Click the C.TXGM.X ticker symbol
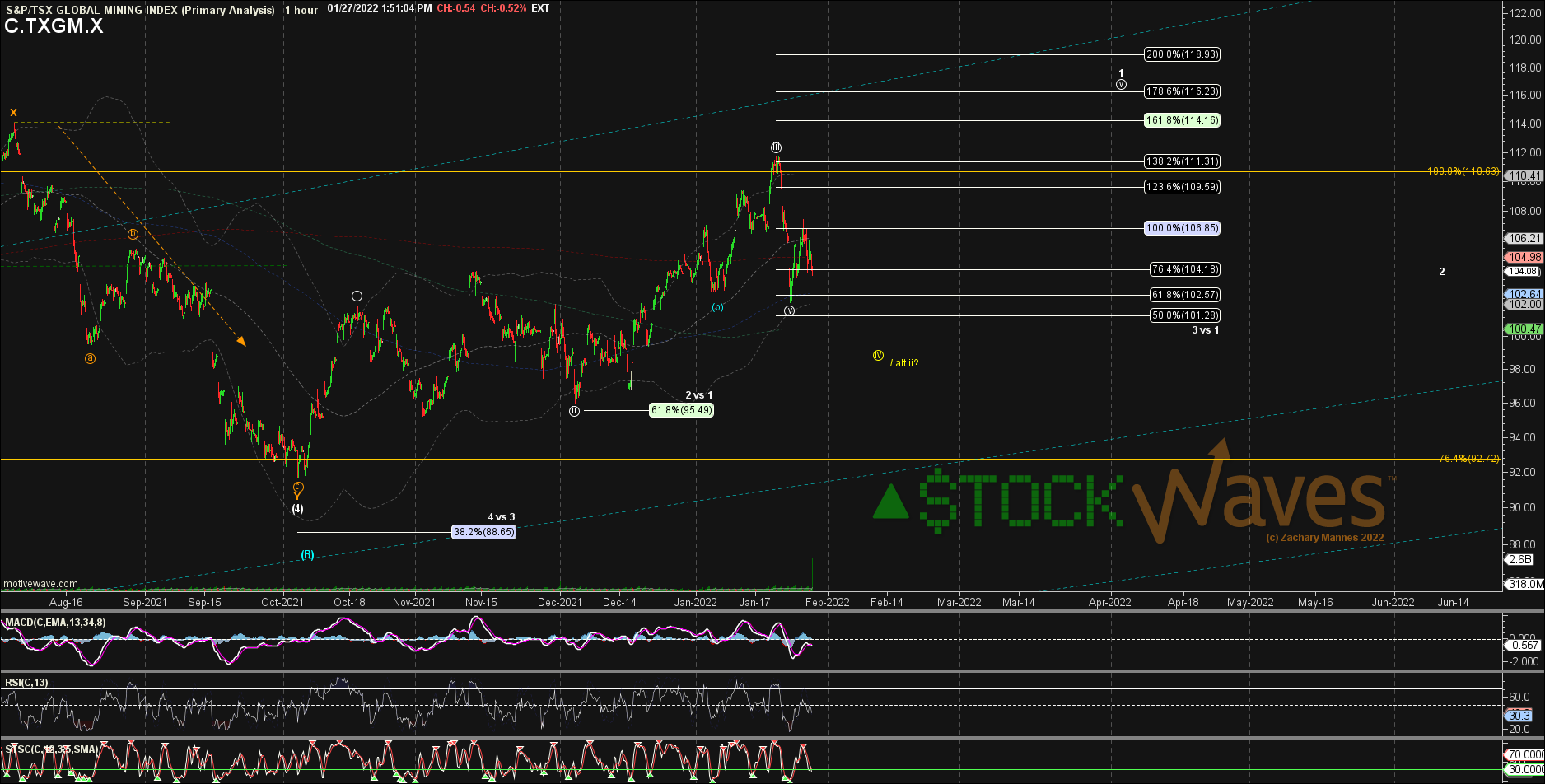This screenshot has height=784, width=1545. click(x=54, y=26)
